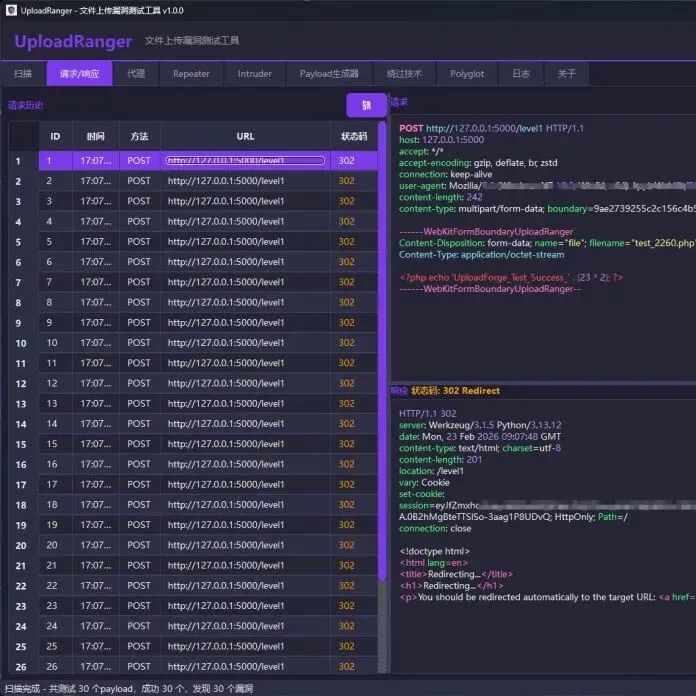This screenshot has width=696, height=696.
Task: Click the 302 status cell in row 11
Action: coord(354,363)
